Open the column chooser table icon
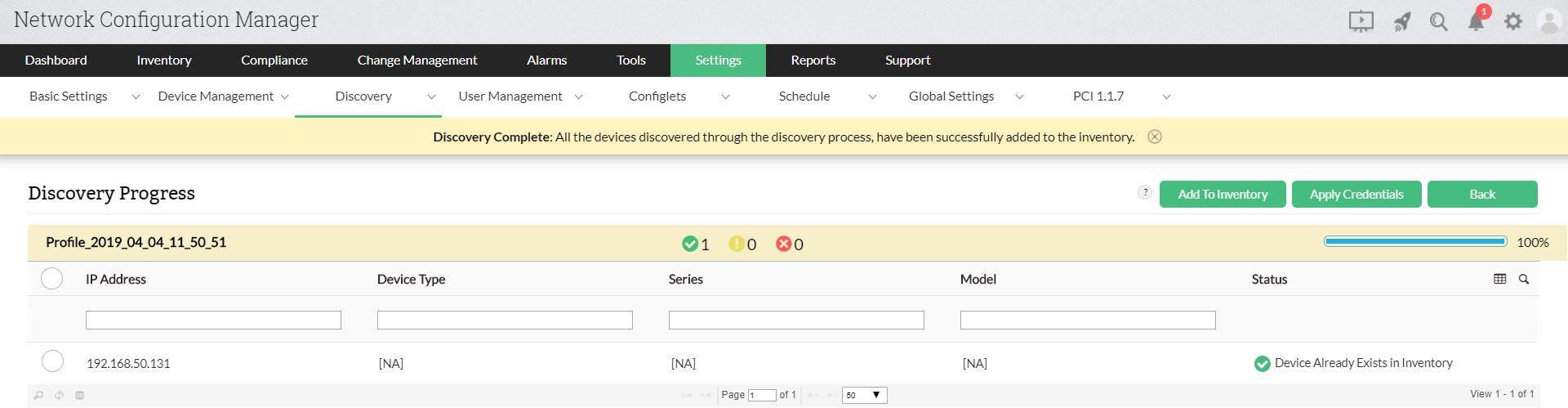Viewport: 1568px width, 408px height. coord(1499,279)
